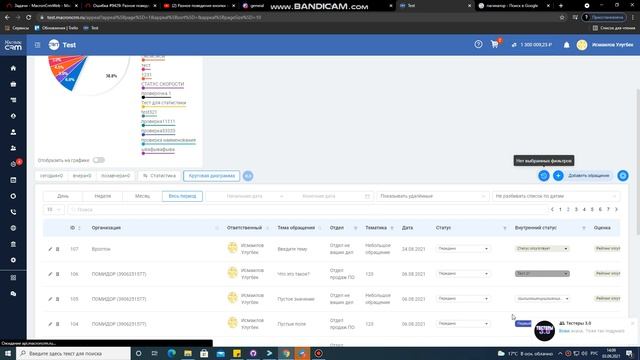Edit appeal 107 with the pencil icon
The height and width of the screenshot is (360, 640).
(x=50, y=249)
